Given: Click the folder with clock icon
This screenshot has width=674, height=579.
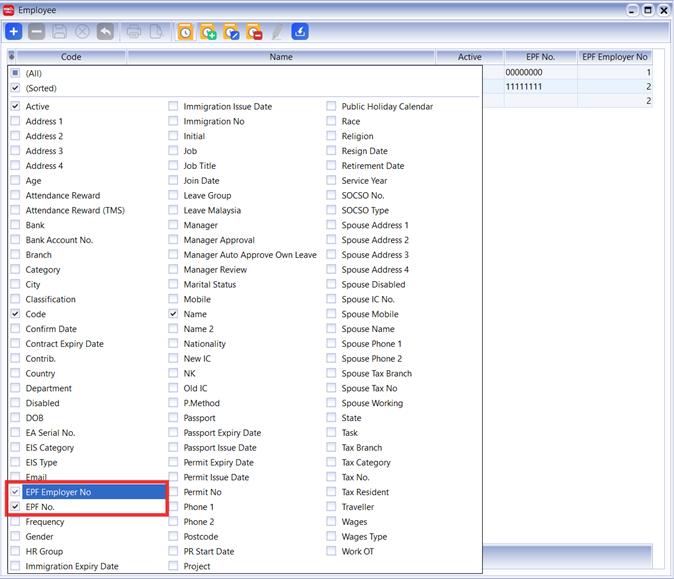Looking at the screenshot, I should tap(186, 32).
